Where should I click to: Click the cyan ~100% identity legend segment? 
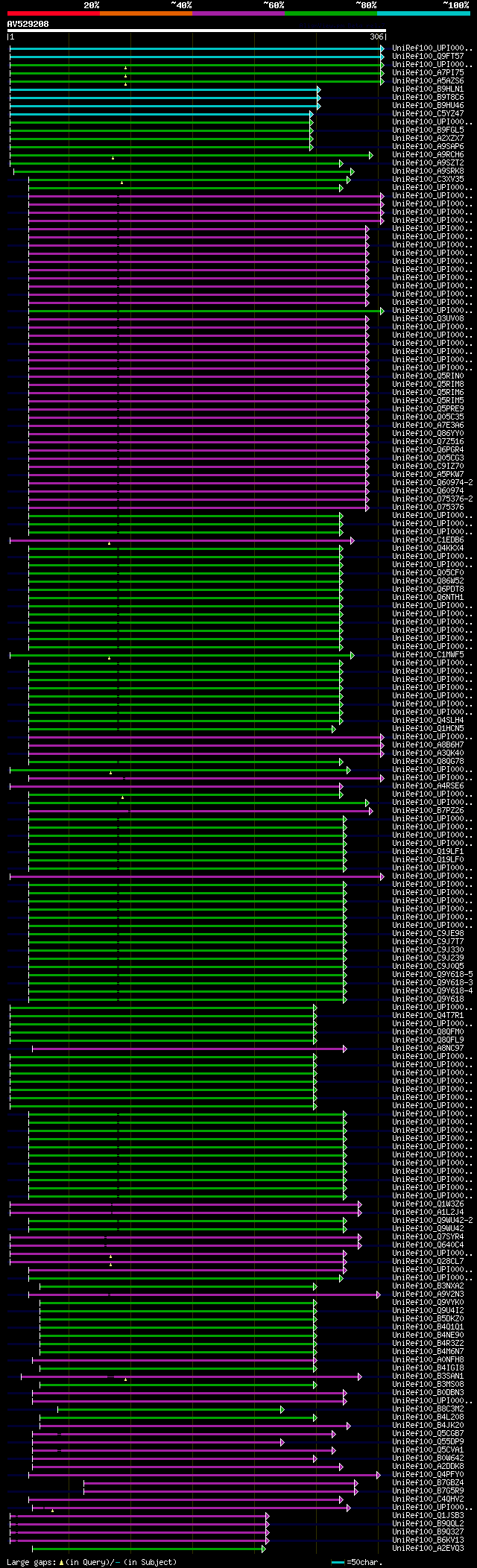(x=423, y=13)
